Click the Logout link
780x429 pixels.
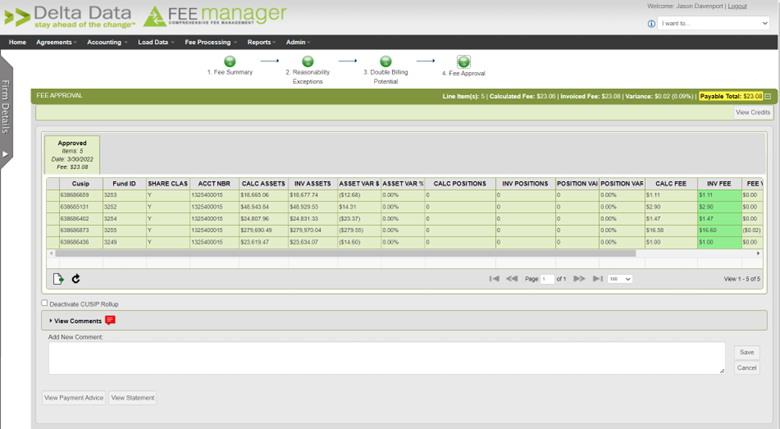(x=737, y=6)
